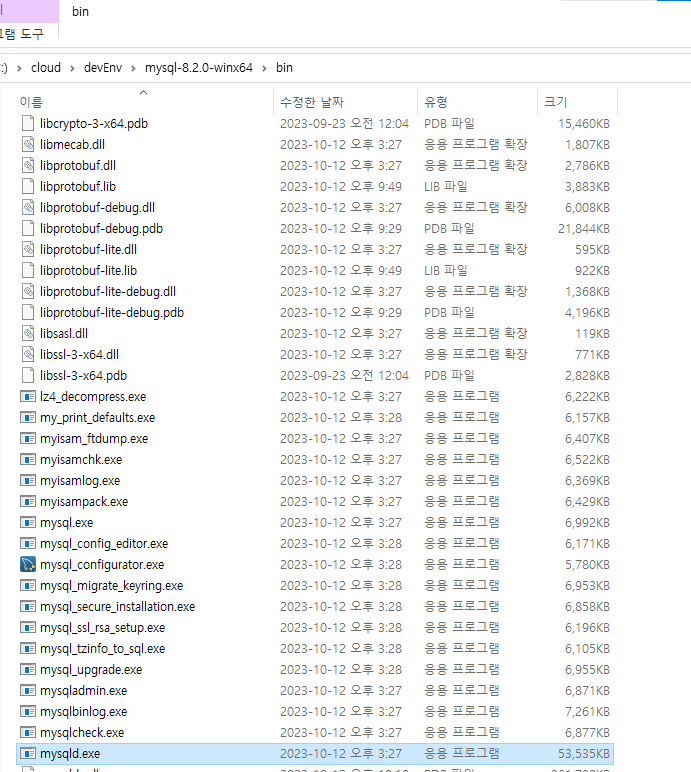This screenshot has width=691, height=772.
Task: Click the my_print_defaults.exe application icon
Action: pyautogui.click(x=28, y=418)
